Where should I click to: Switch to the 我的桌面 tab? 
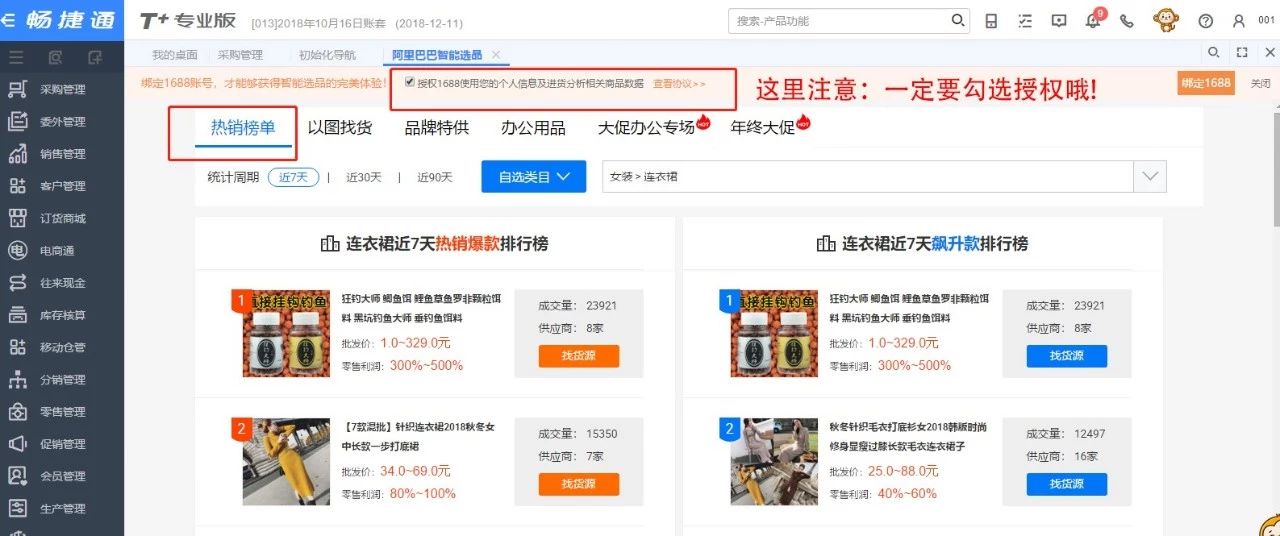coord(175,55)
